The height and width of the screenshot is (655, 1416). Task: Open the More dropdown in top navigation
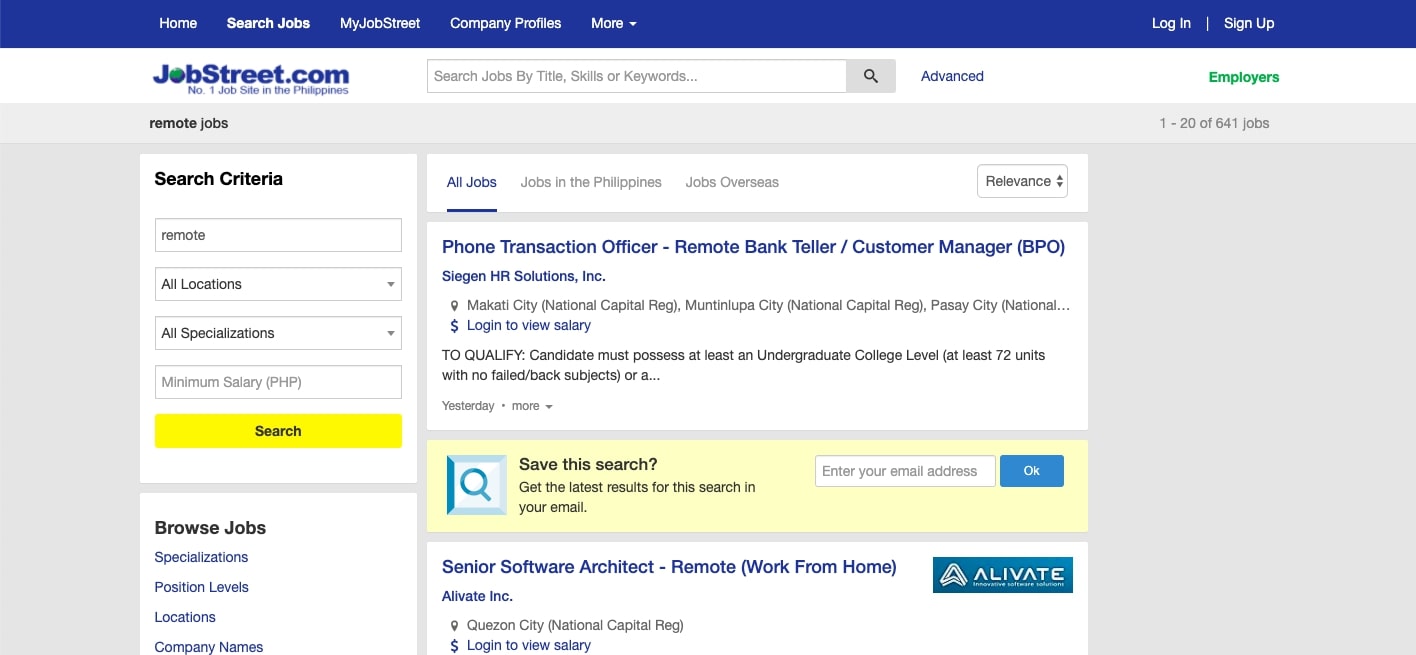point(613,23)
